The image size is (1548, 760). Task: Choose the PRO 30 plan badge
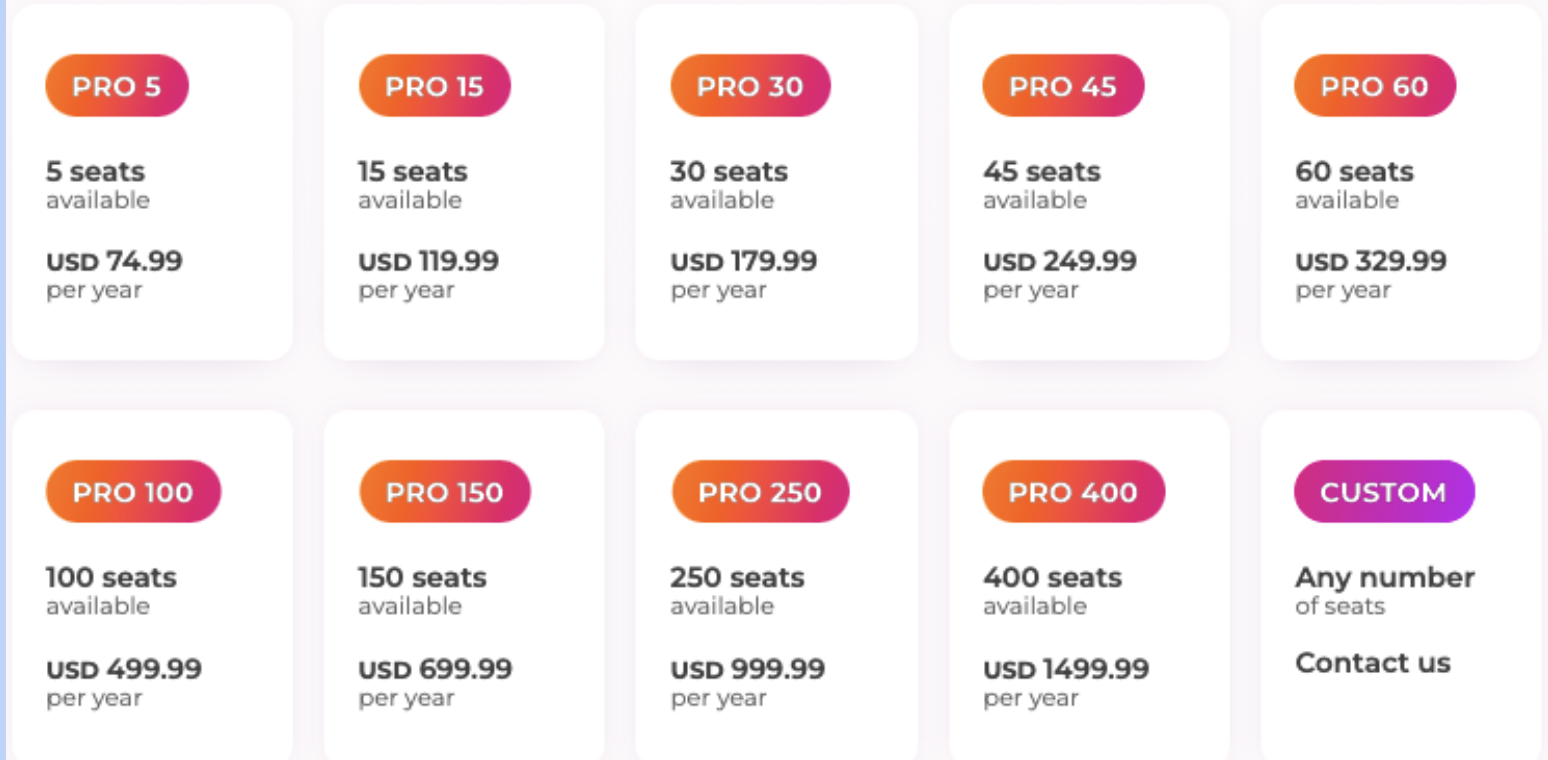750,86
